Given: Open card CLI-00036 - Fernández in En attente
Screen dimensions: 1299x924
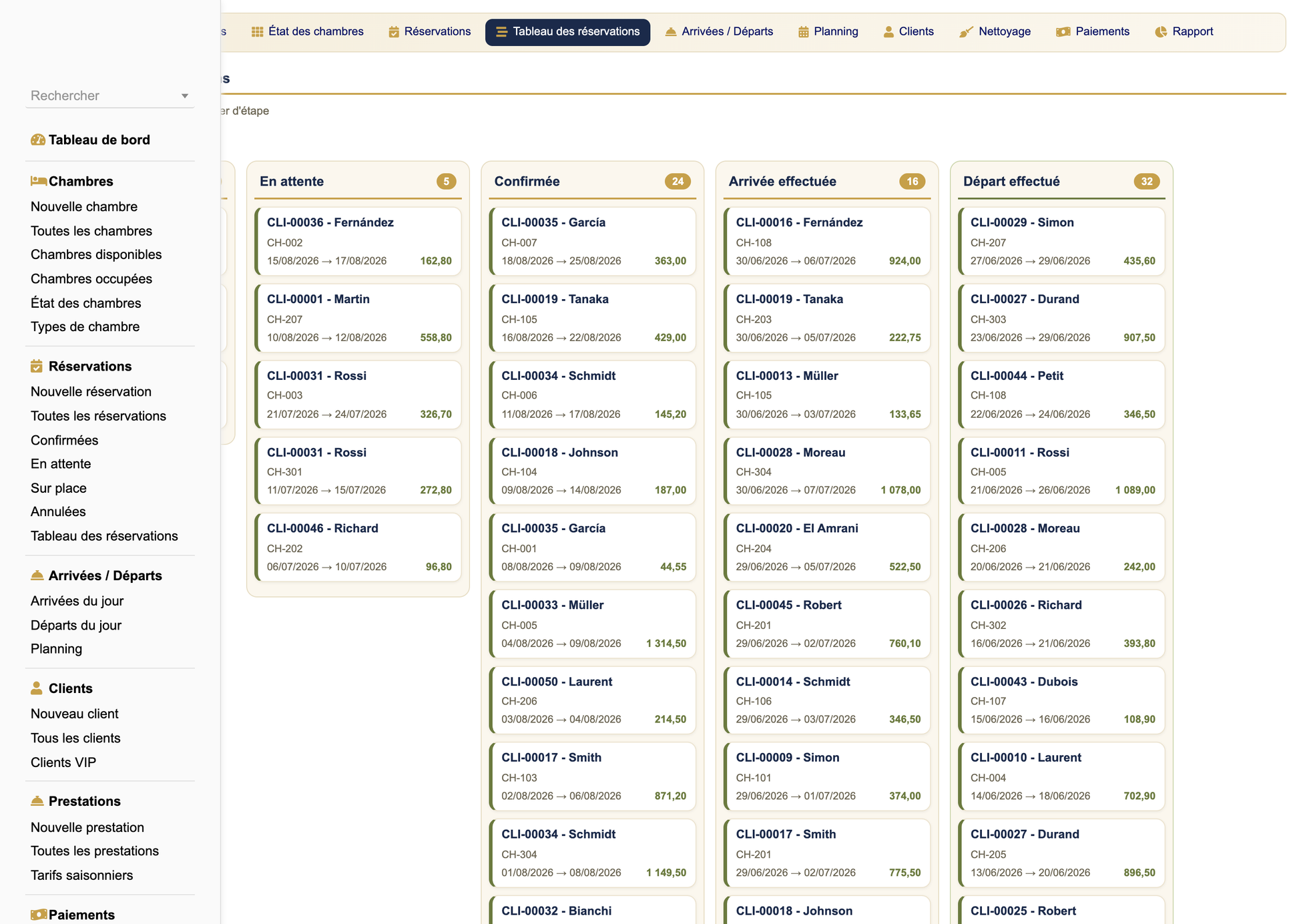Looking at the screenshot, I should (358, 241).
